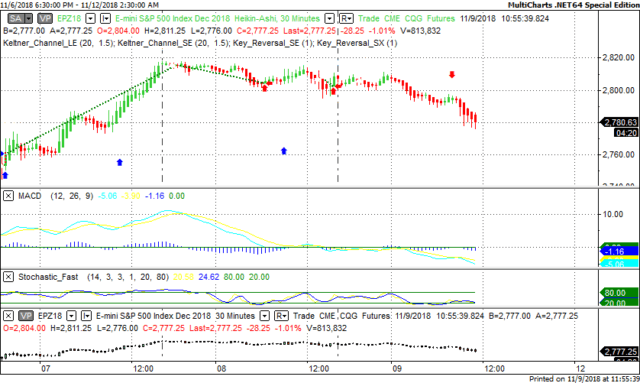
Task: Click the blue up arrow marker at chart's lower-left corner
Action: 5,176
